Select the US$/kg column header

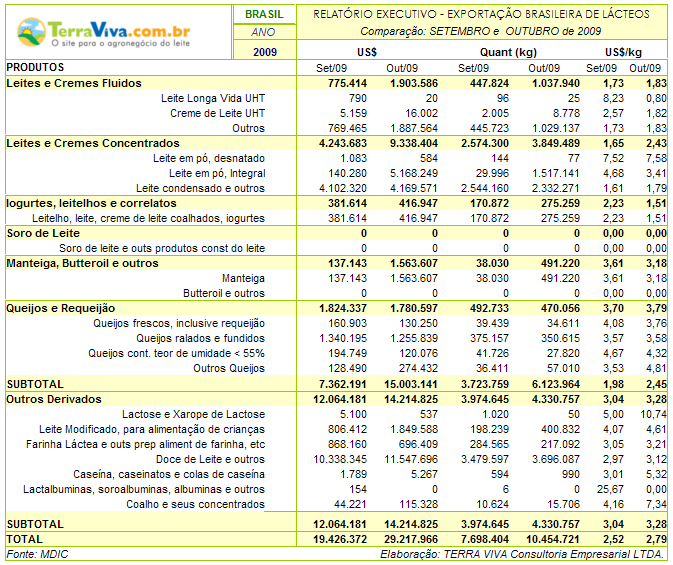pyautogui.click(x=624, y=51)
